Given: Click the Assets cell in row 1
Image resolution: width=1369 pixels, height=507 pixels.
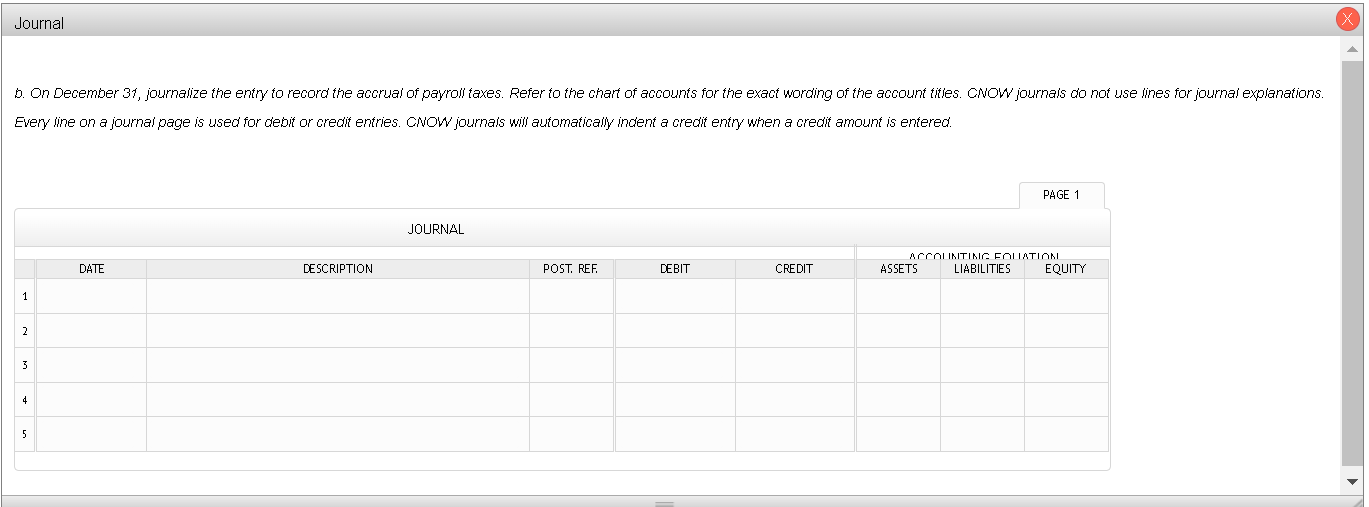Looking at the screenshot, I should 899,296.
